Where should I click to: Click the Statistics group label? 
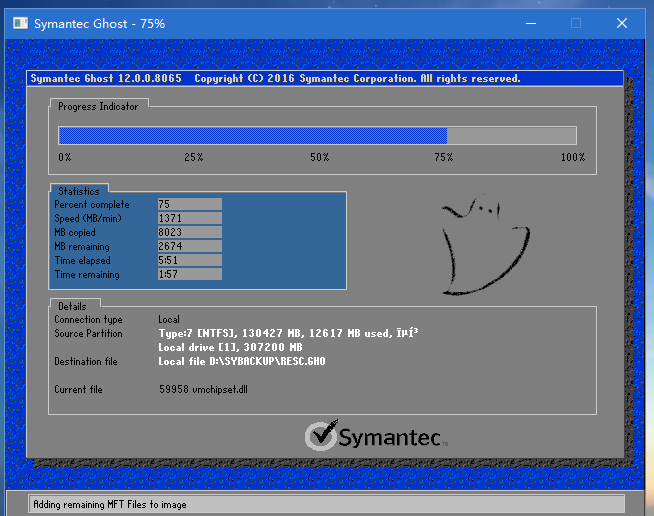[79, 191]
